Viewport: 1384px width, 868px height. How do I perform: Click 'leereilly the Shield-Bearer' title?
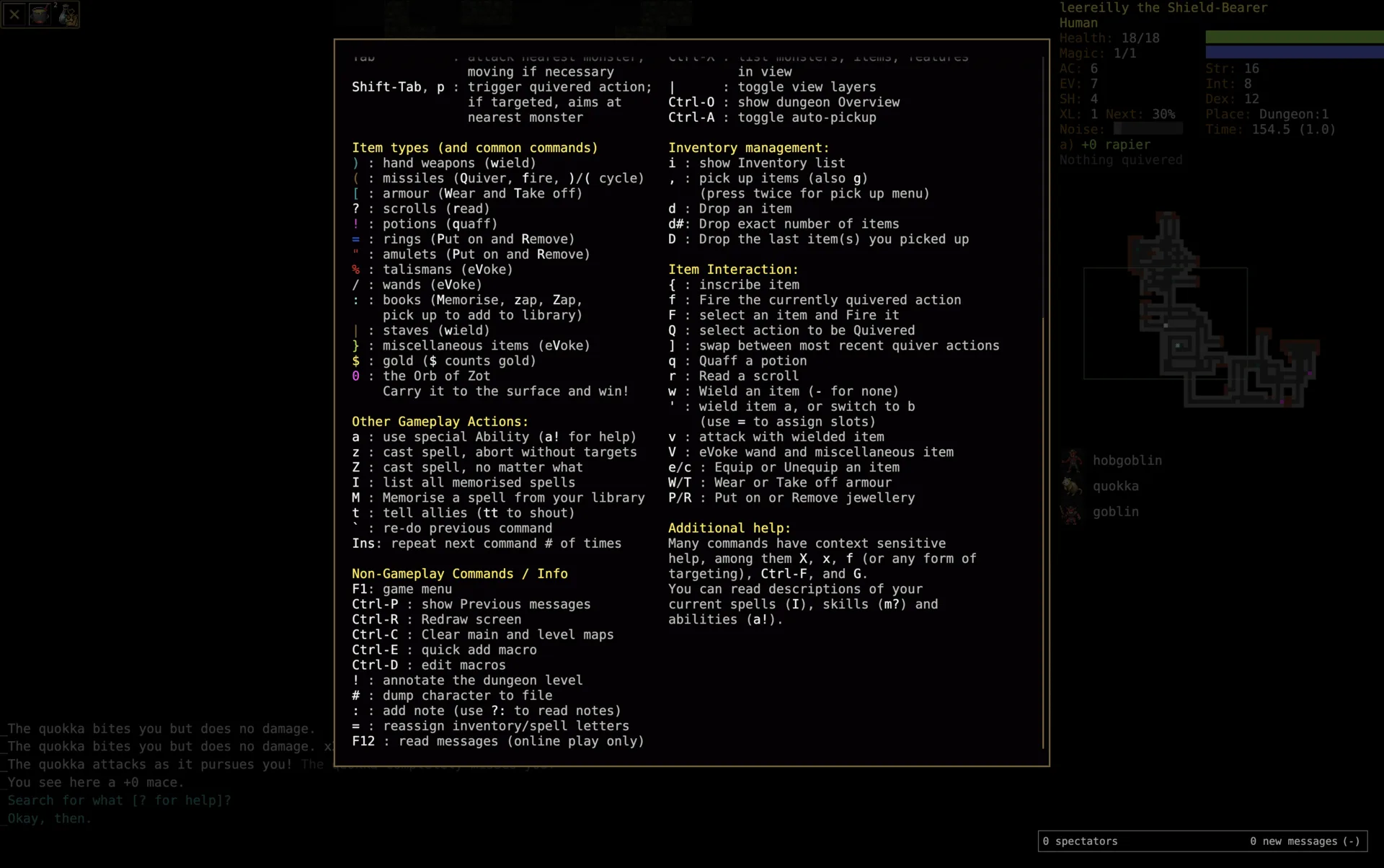click(x=1163, y=8)
